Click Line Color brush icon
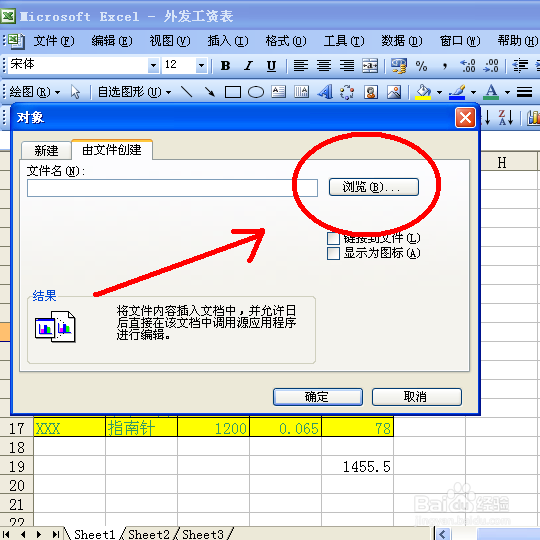The image size is (540, 540). (457, 92)
